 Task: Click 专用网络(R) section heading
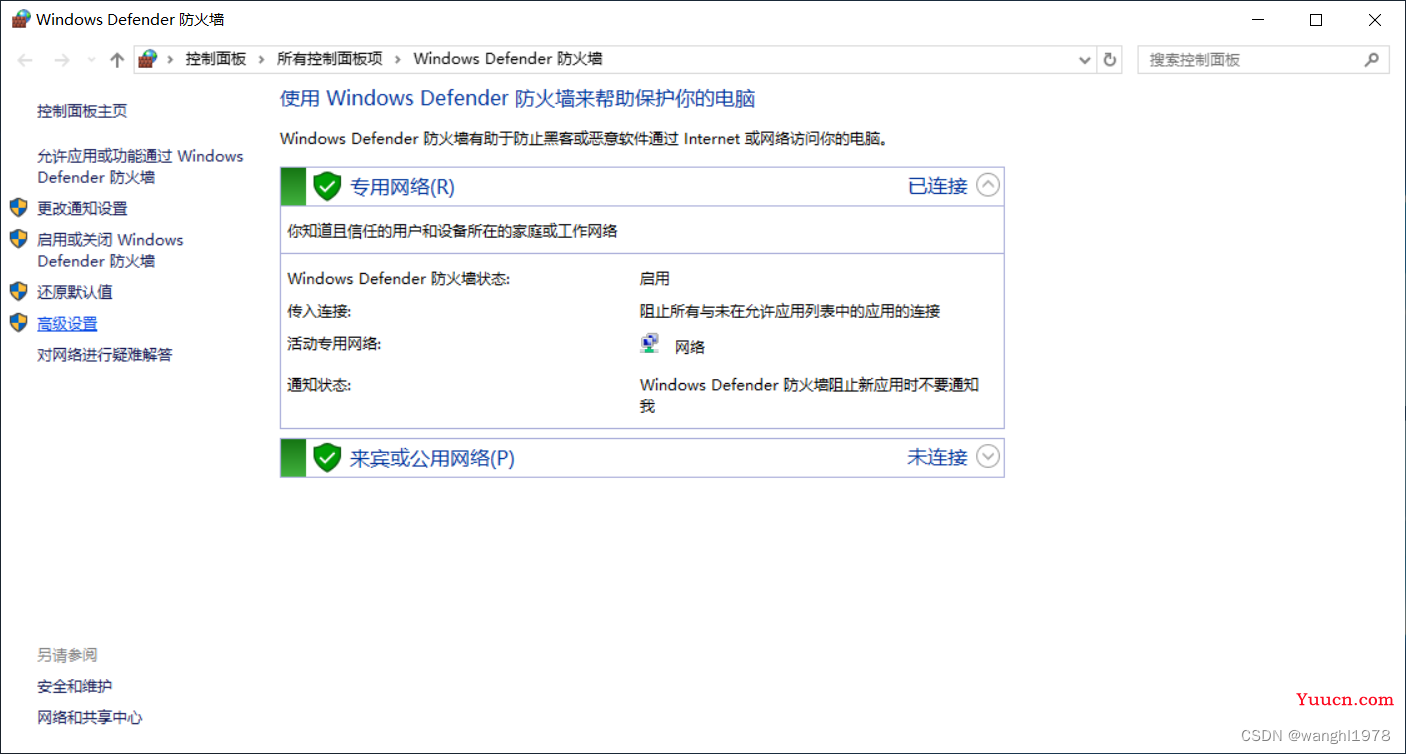tap(402, 187)
